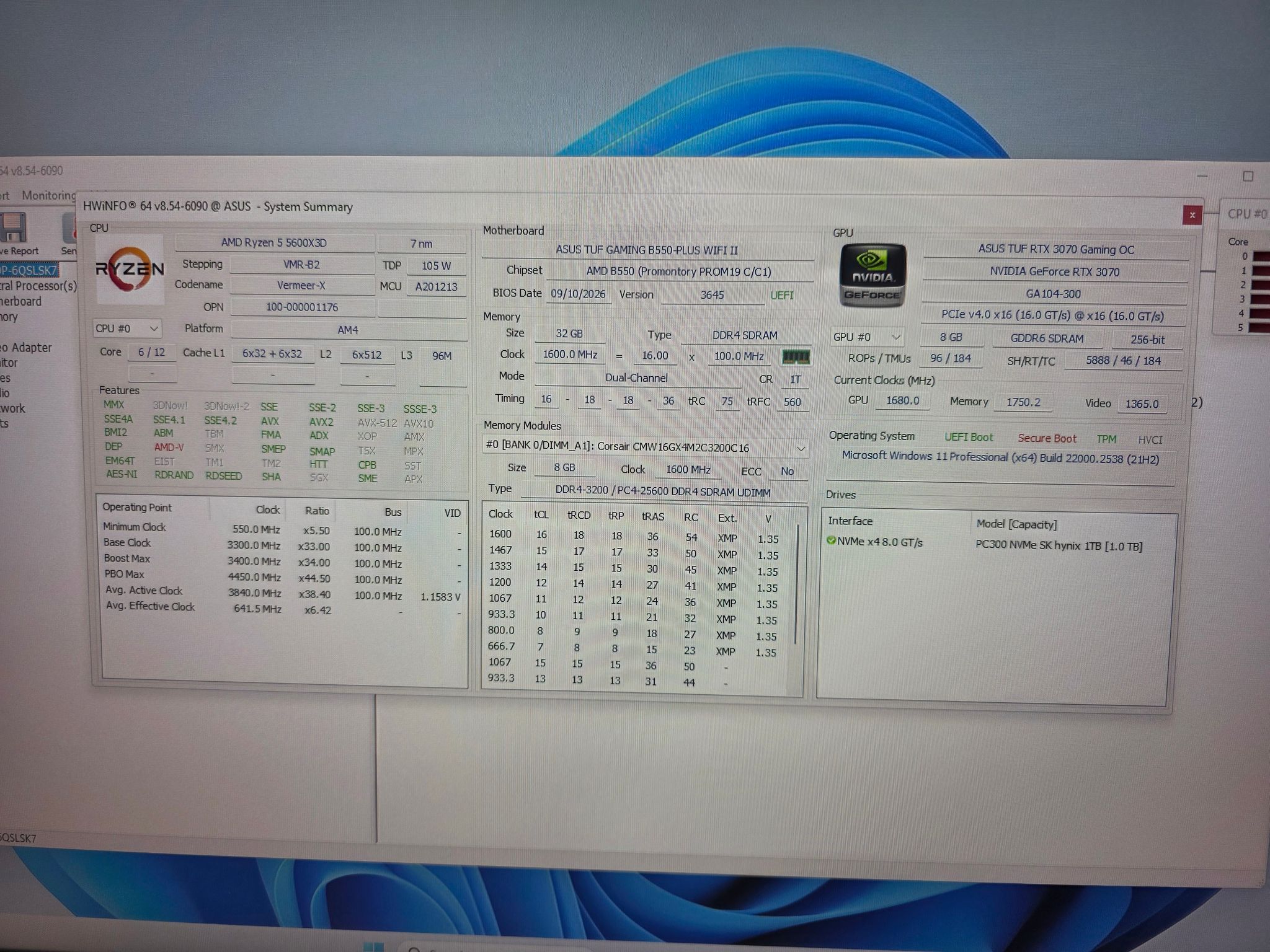
Task: Click the ASUS TUF RTX 3070 Gaming OC field
Action: point(1055,249)
